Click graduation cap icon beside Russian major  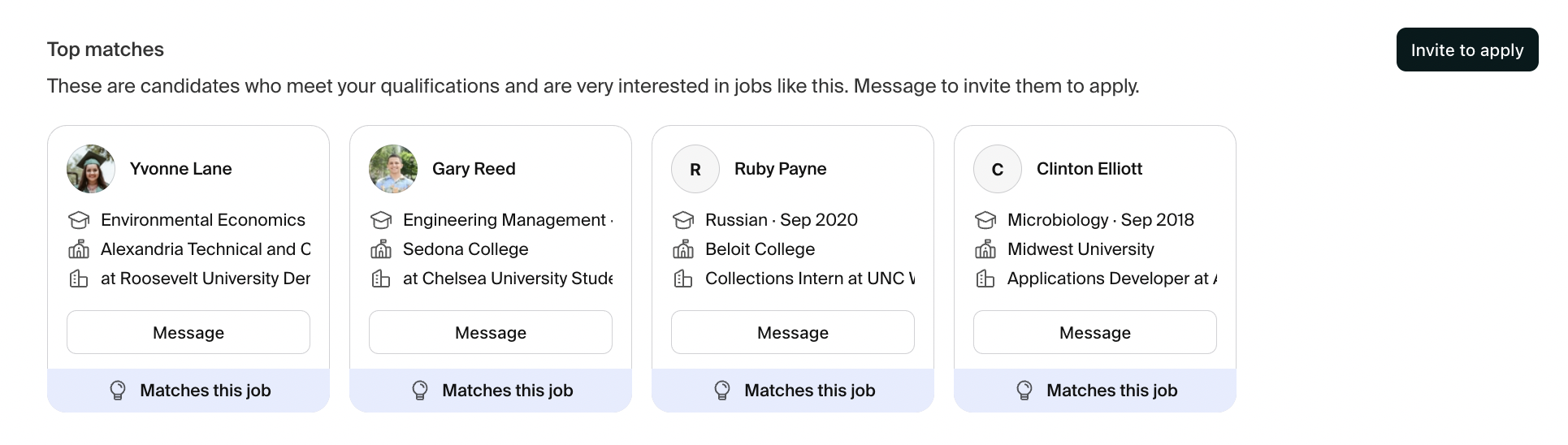683,220
